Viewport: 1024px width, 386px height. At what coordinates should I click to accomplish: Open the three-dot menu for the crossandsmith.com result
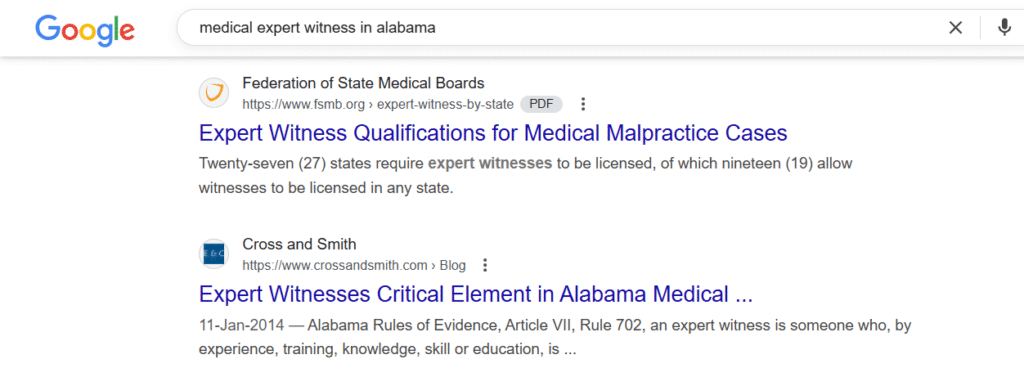pyautogui.click(x=485, y=265)
